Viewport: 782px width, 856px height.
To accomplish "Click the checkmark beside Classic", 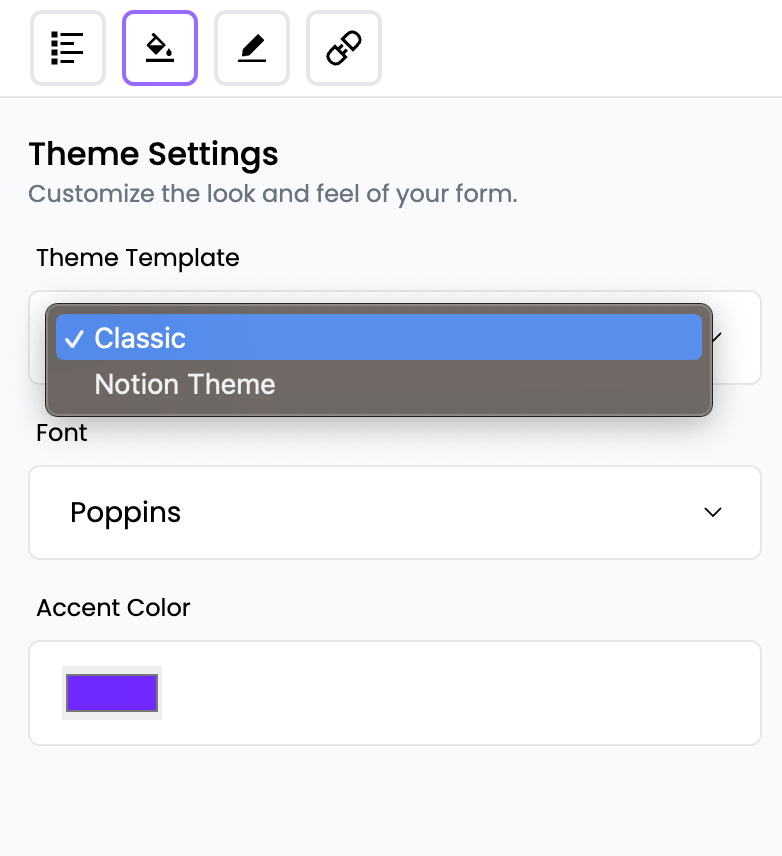I will click(73, 338).
